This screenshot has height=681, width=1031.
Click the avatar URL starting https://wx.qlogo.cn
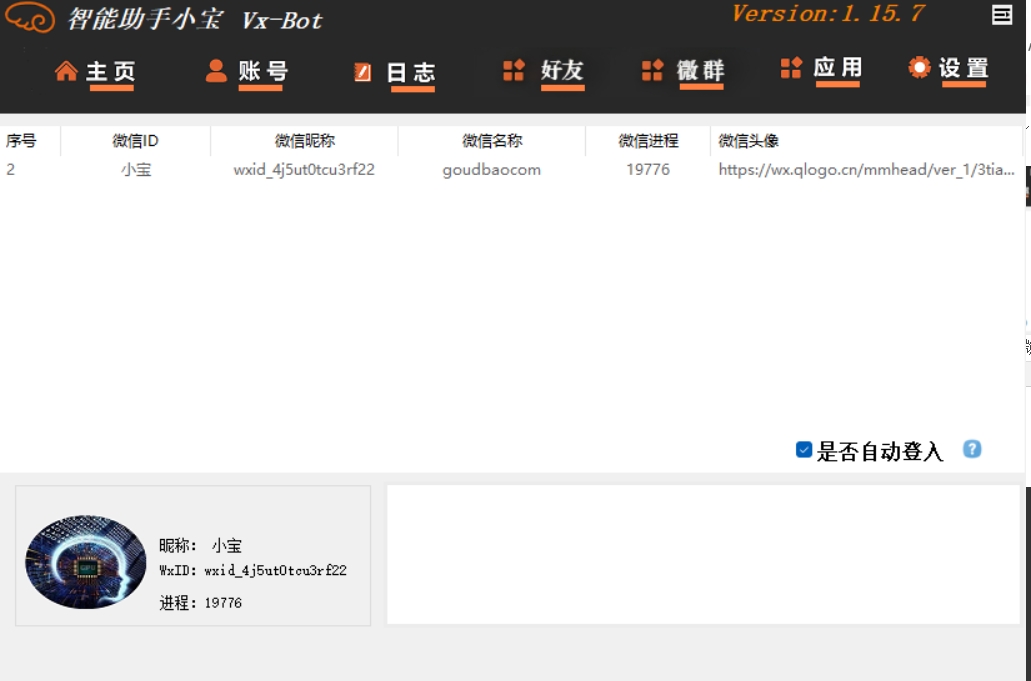tap(866, 170)
